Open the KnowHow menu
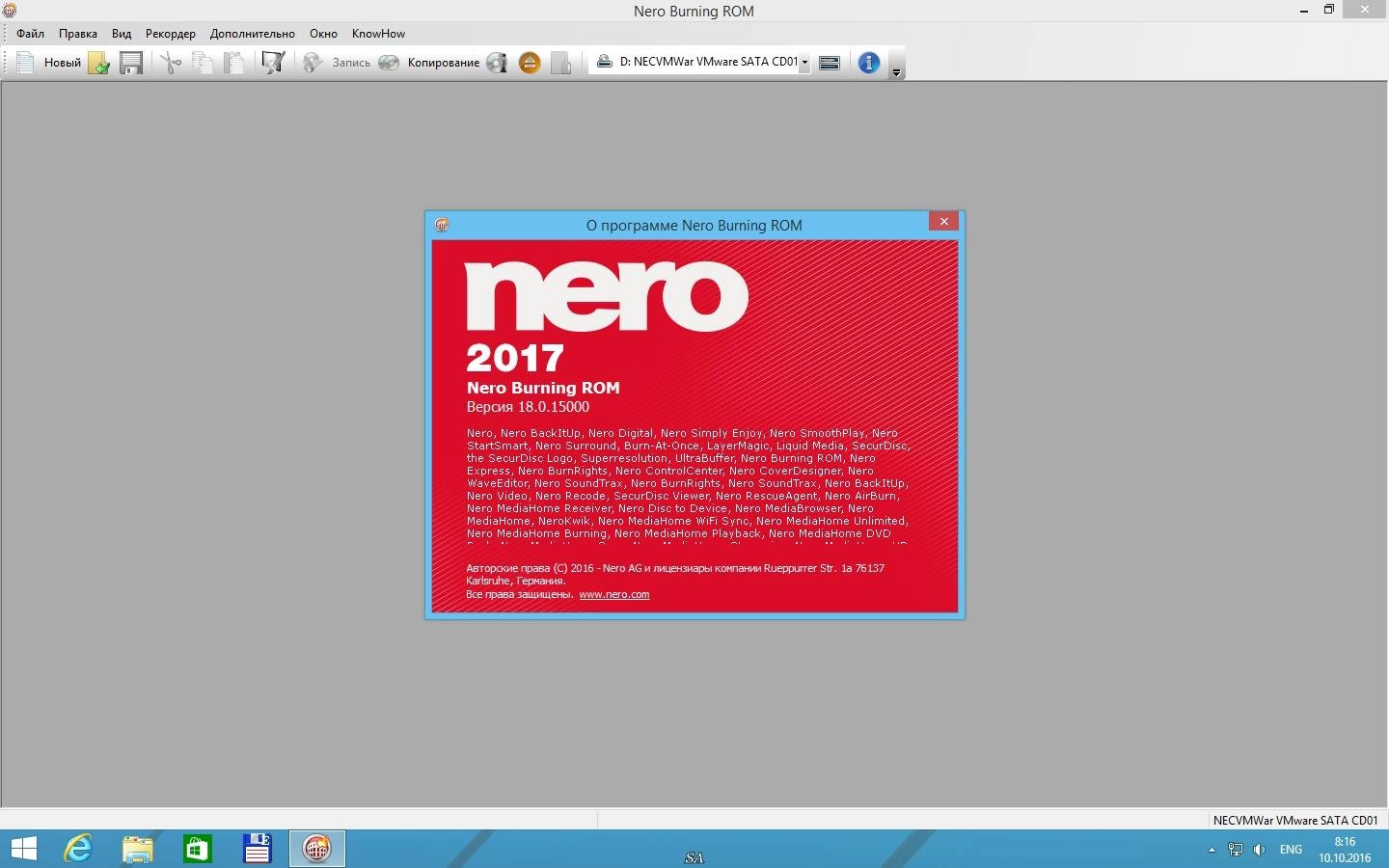1389x868 pixels. pyautogui.click(x=378, y=33)
